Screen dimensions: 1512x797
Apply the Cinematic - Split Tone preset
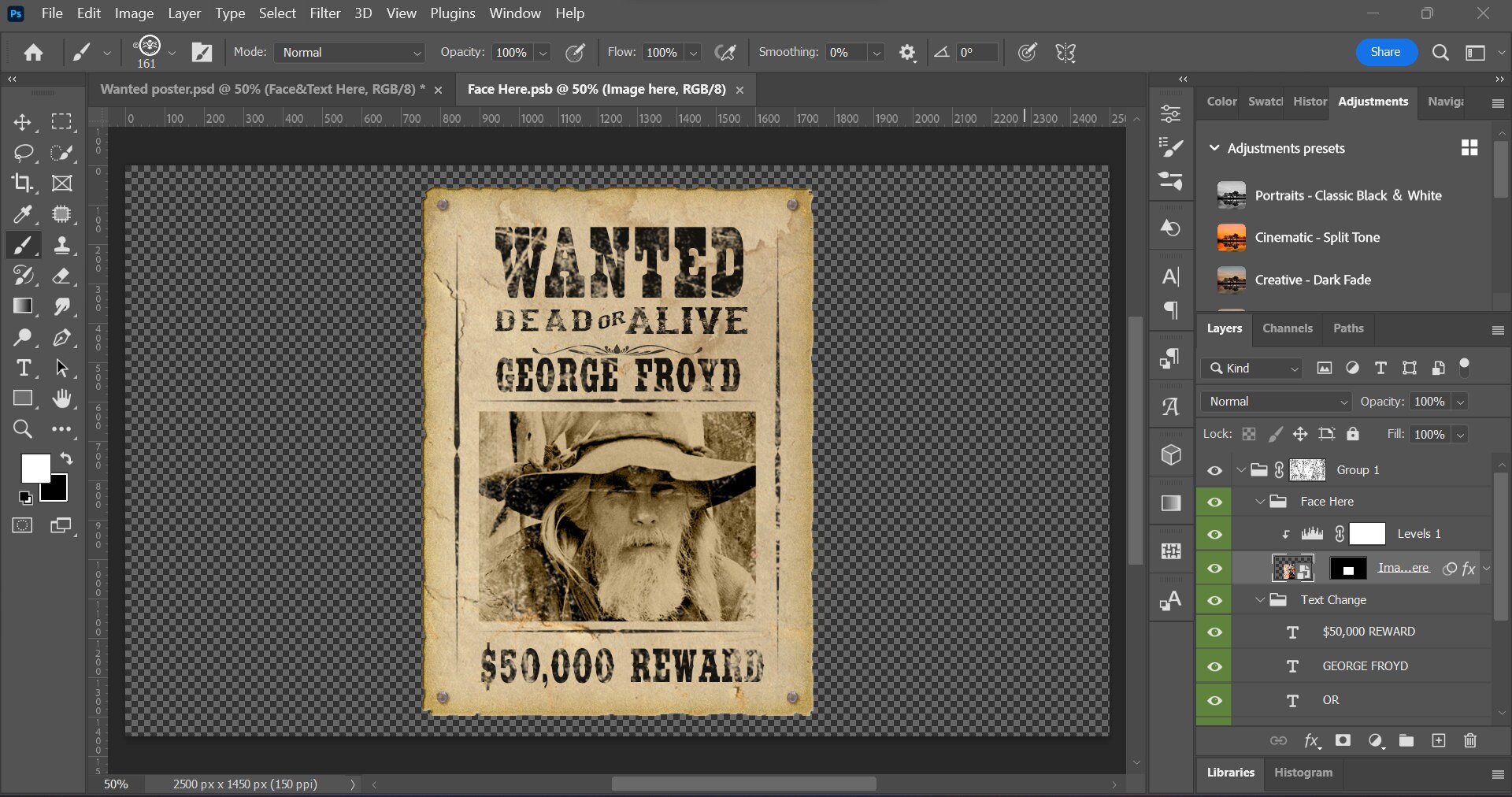1318,237
